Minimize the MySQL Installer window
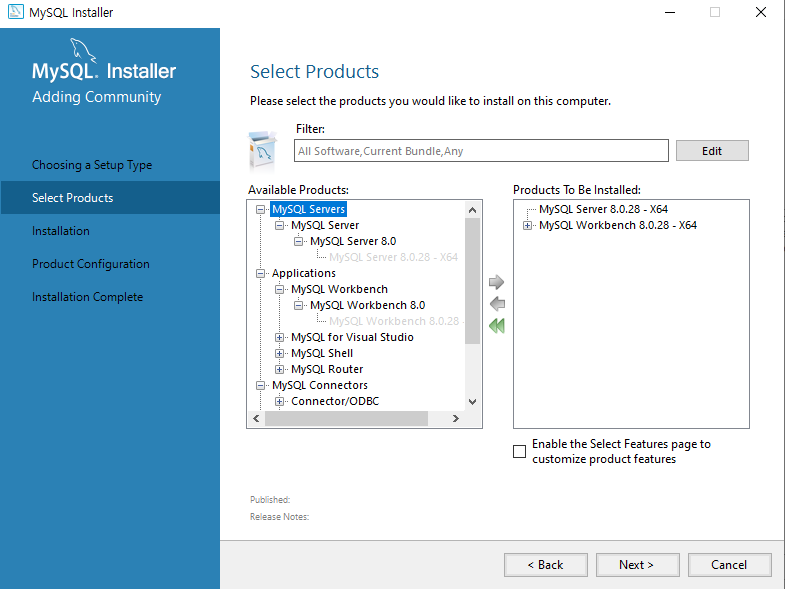The height and width of the screenshot is (589, 785). coord(670,13)
